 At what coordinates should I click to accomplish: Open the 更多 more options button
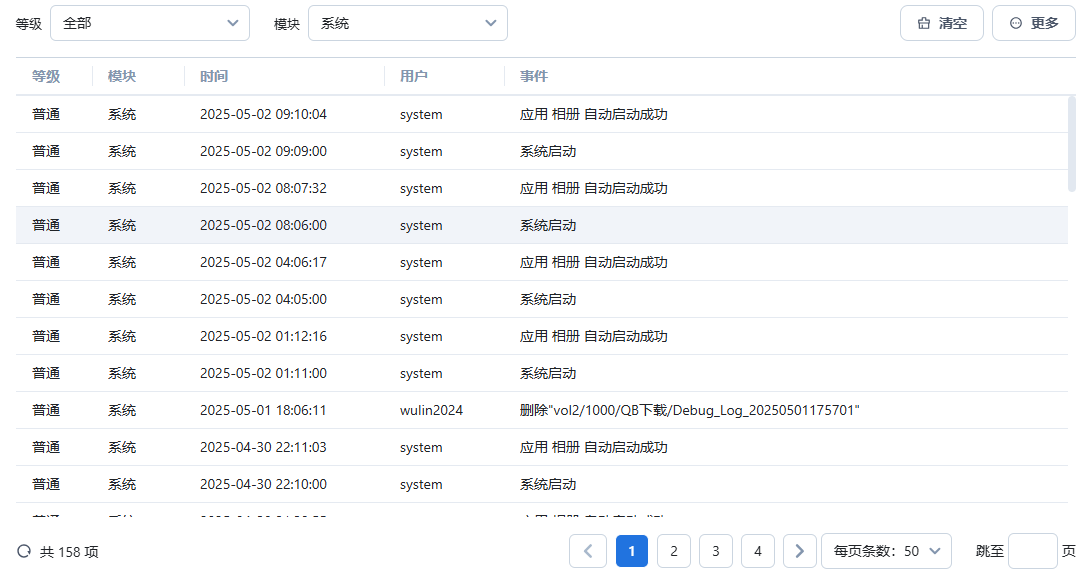tap(1034, 23)
